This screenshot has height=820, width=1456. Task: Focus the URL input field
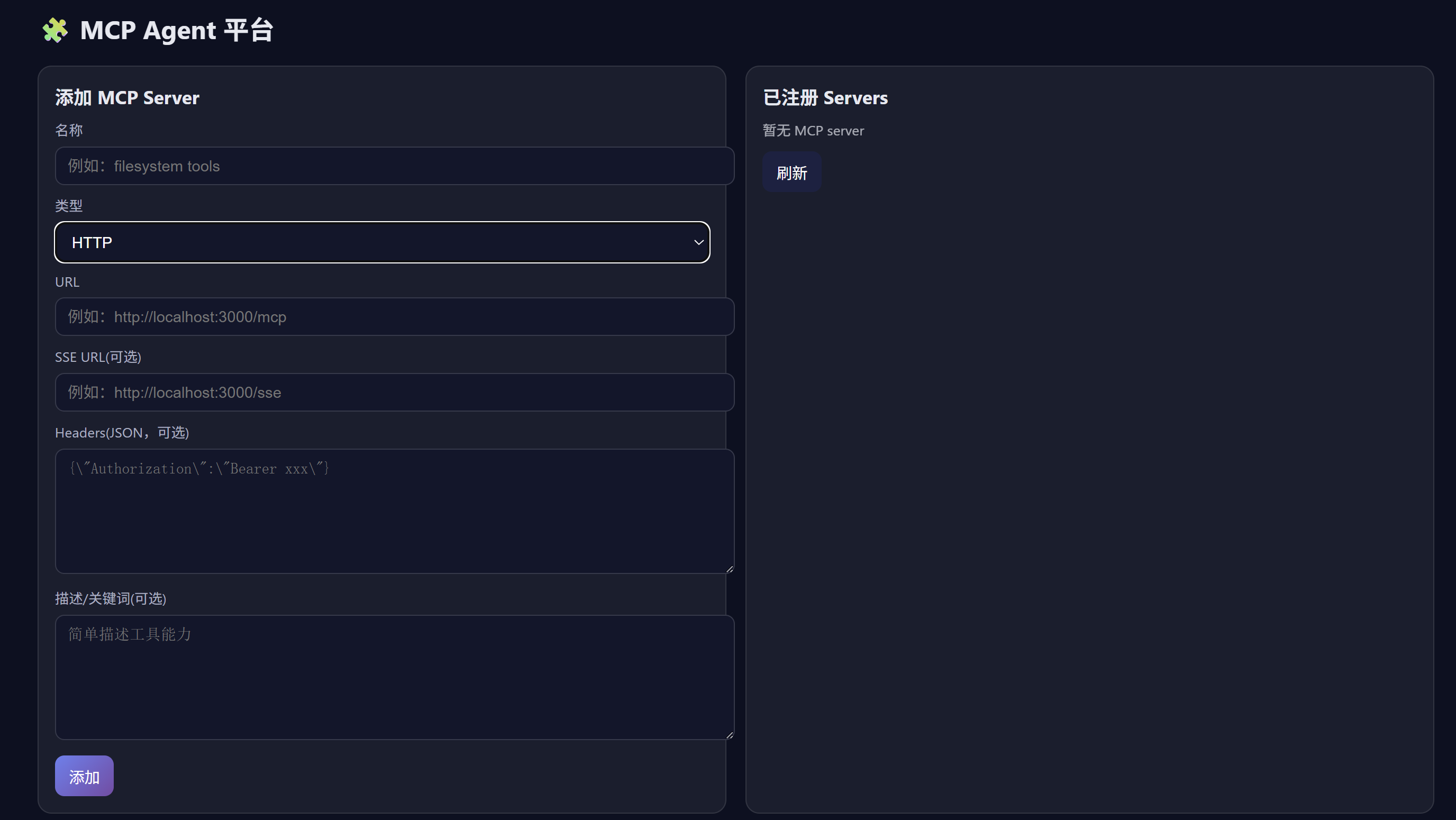(395, 316)
